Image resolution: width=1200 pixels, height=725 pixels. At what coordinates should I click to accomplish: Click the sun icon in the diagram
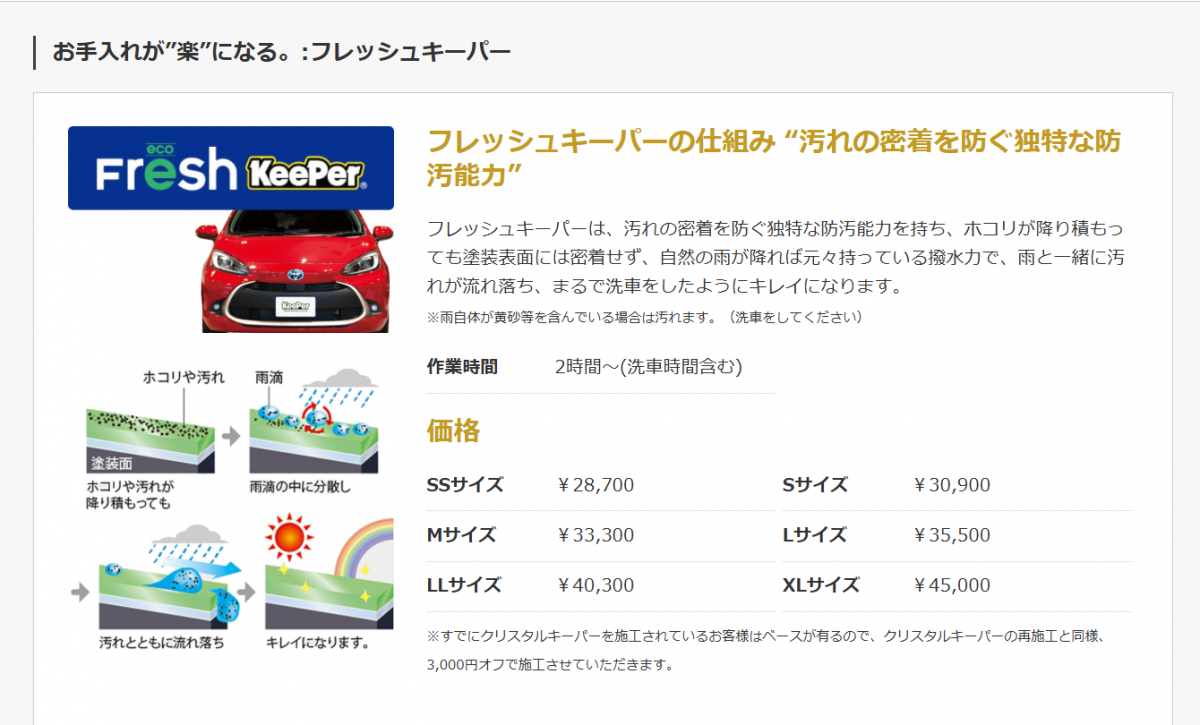tap(289, 539)
